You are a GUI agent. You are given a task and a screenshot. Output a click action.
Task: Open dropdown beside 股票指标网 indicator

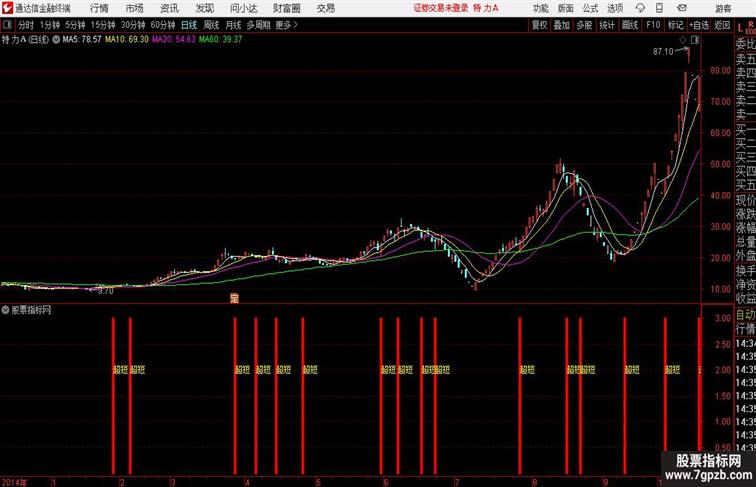[5, 310]
